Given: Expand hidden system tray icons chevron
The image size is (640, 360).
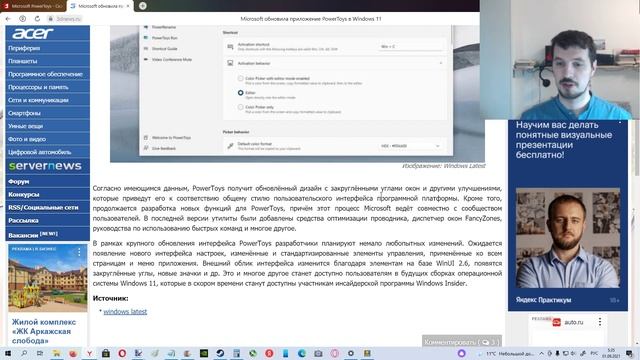Looking at the screenshot, I should click(x=542, y=353).
